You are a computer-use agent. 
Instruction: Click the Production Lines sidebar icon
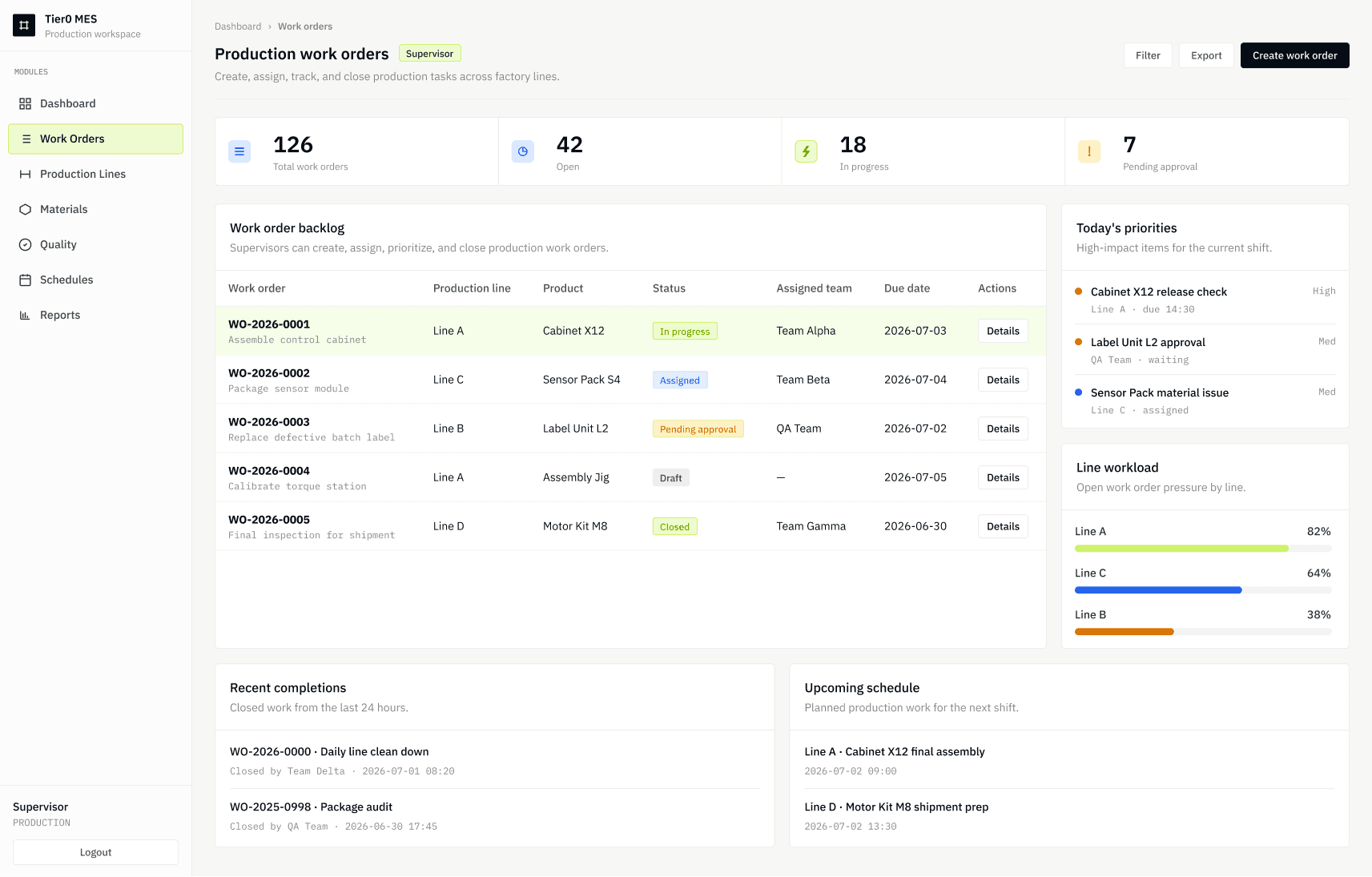click(25, 174)
